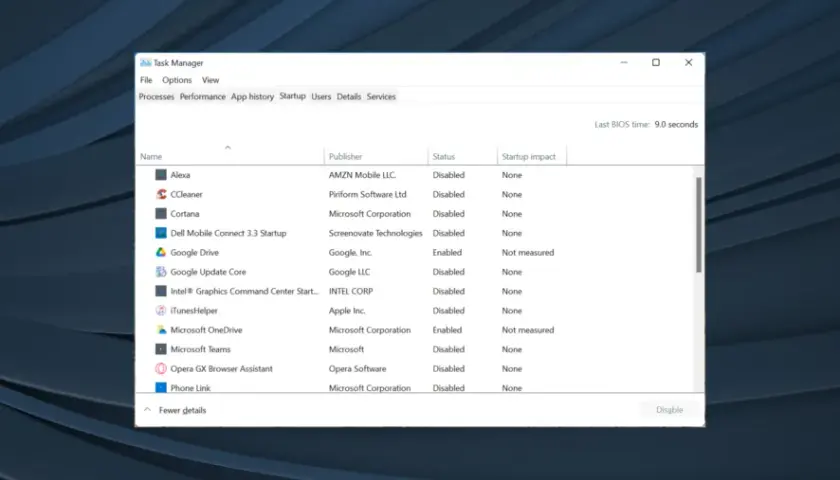This screenshot has width=840, height=480.
Task: Select the Google Update Core name
Action: (208, 272)
